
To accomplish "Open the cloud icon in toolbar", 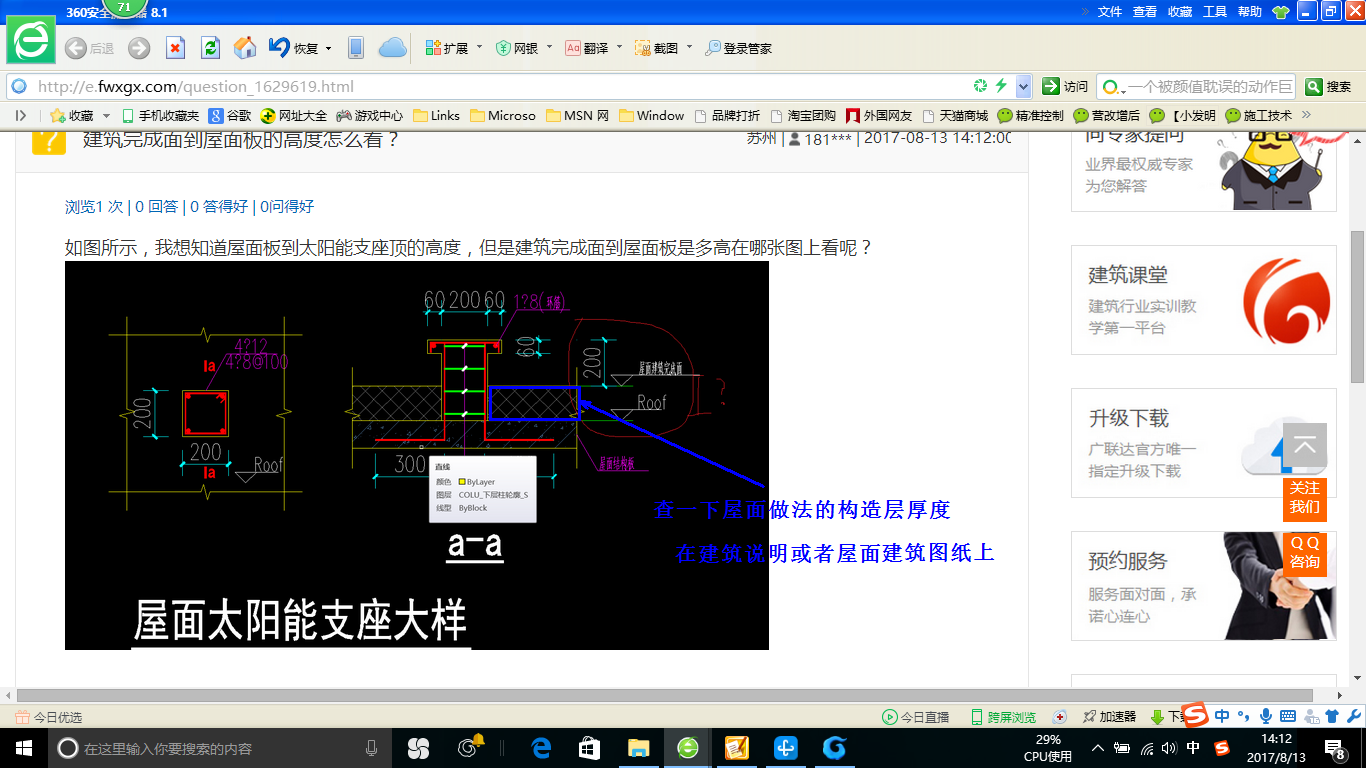I will click(392, 48).
